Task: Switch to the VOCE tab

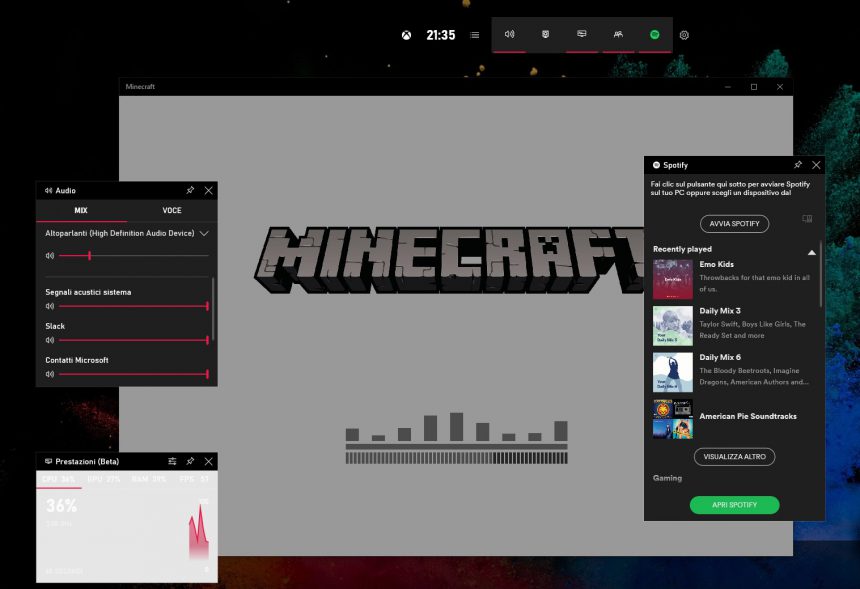Action: 172,211
